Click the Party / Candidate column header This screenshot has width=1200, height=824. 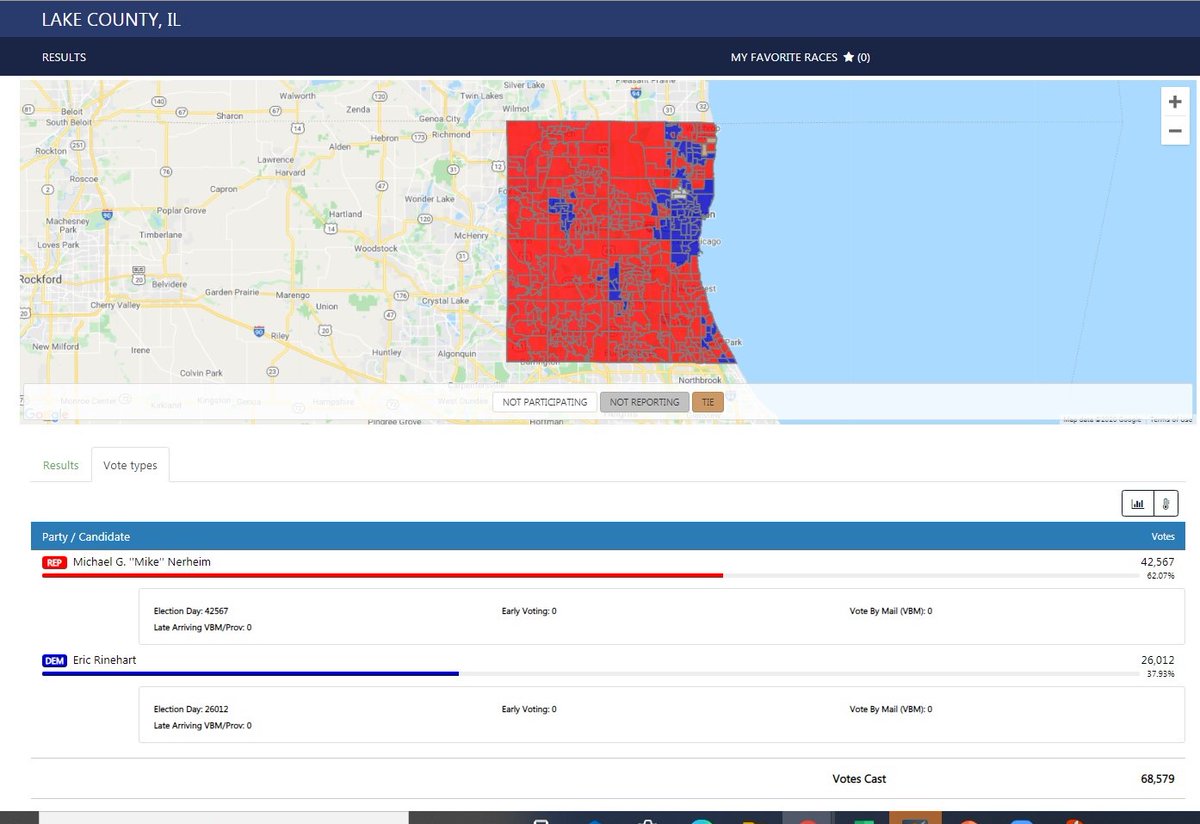86,537
